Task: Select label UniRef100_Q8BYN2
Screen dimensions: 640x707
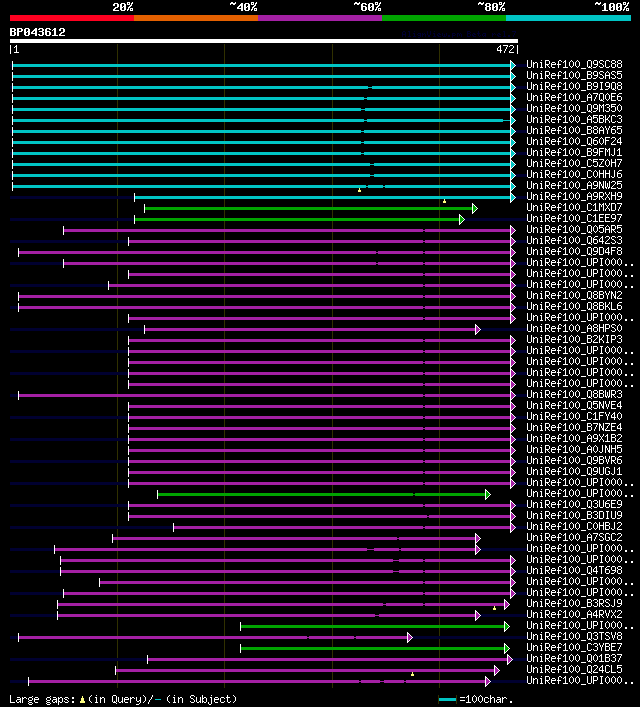Action: click(574, 295)
